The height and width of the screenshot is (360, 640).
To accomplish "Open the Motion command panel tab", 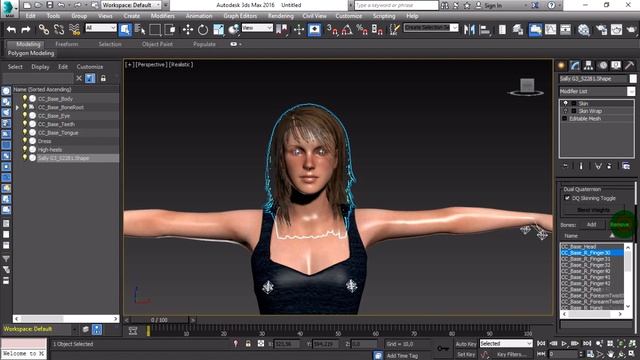I will (x=602, y=65).
